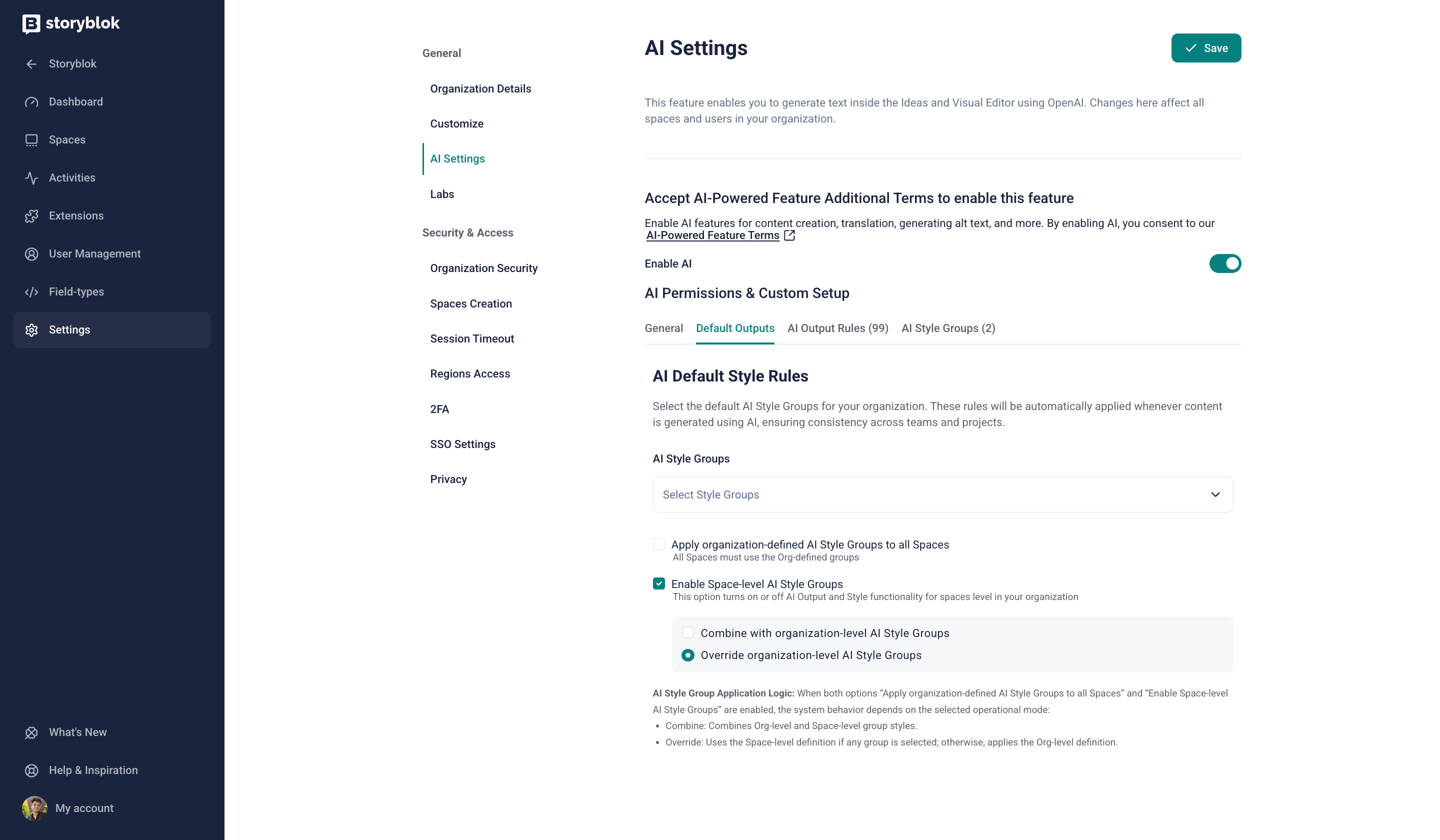This screenshot has width=1440, height=840.
Task: Check Apply organization-defined AI Style Groups checkbox
Action: pyautogui.click(x=659, y=544)
